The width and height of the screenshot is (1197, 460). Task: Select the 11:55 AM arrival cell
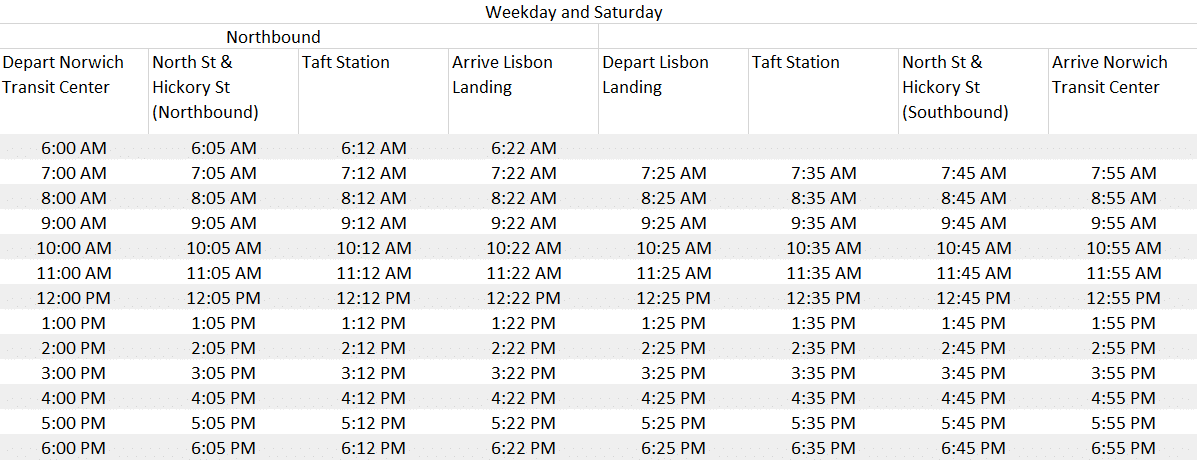pyautogui.click(x=1123, y=273)
